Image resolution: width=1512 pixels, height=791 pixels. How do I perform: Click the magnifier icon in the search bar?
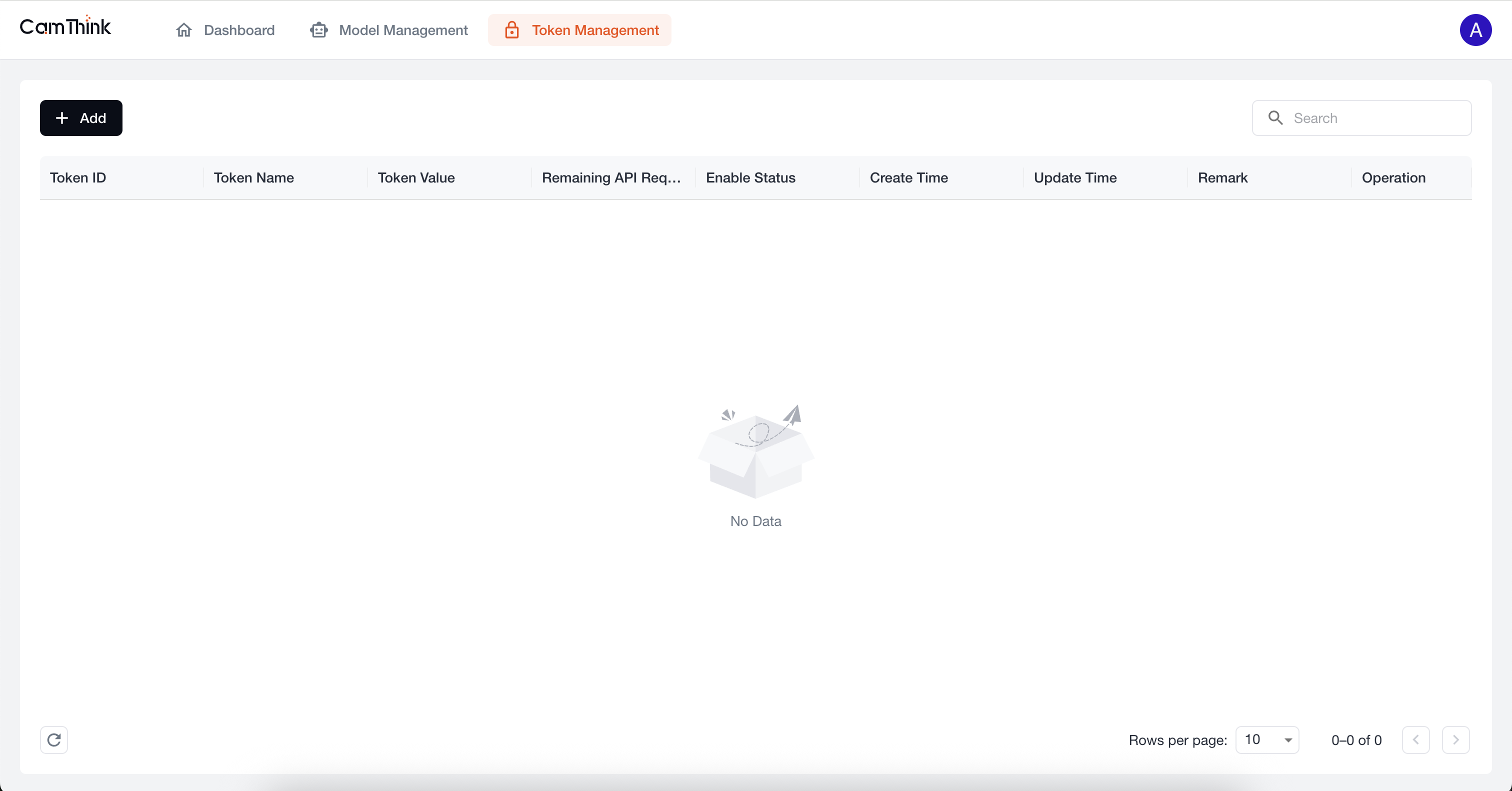click(x=1275, y=118)
